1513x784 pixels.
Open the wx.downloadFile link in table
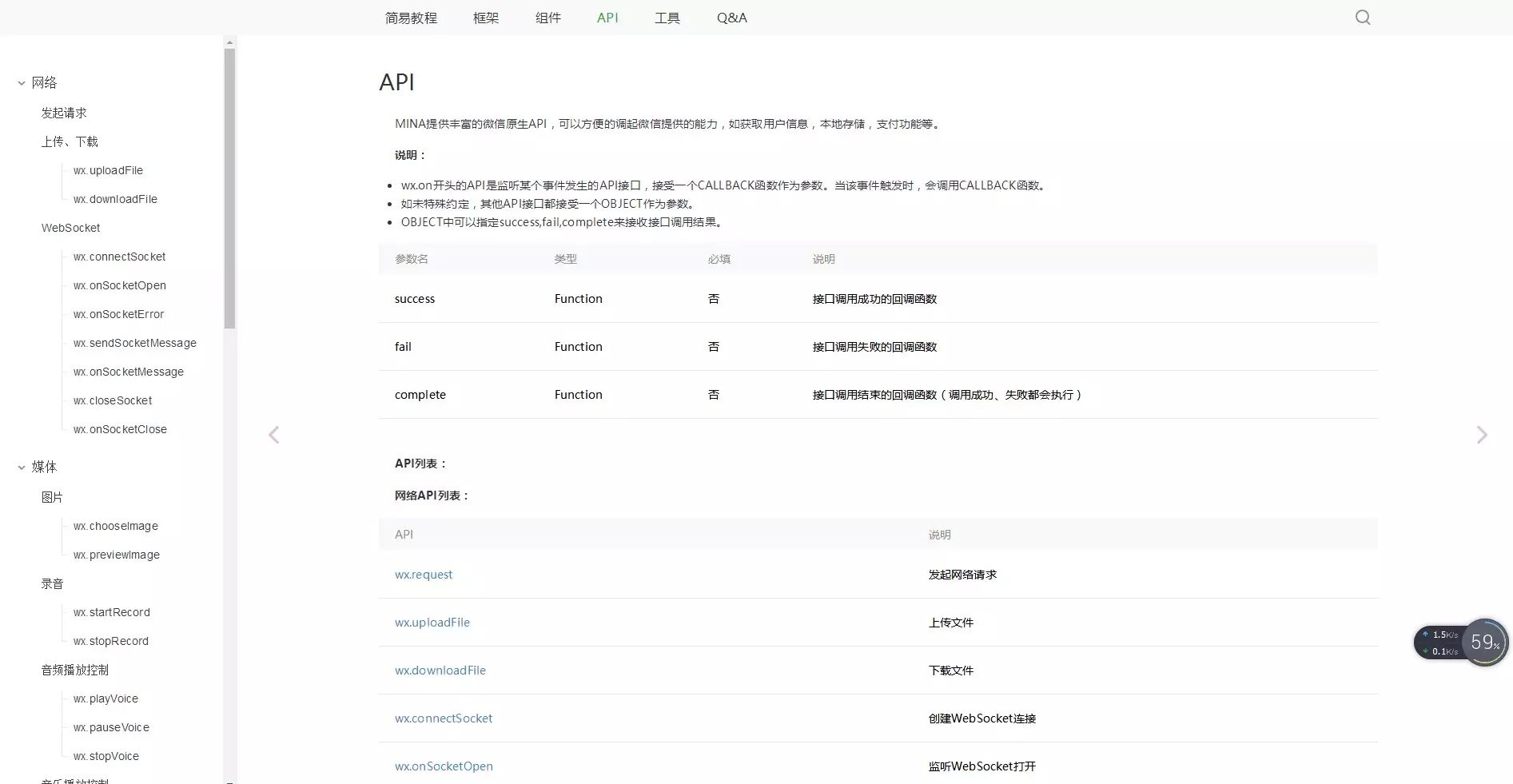[x=440, y=671]
